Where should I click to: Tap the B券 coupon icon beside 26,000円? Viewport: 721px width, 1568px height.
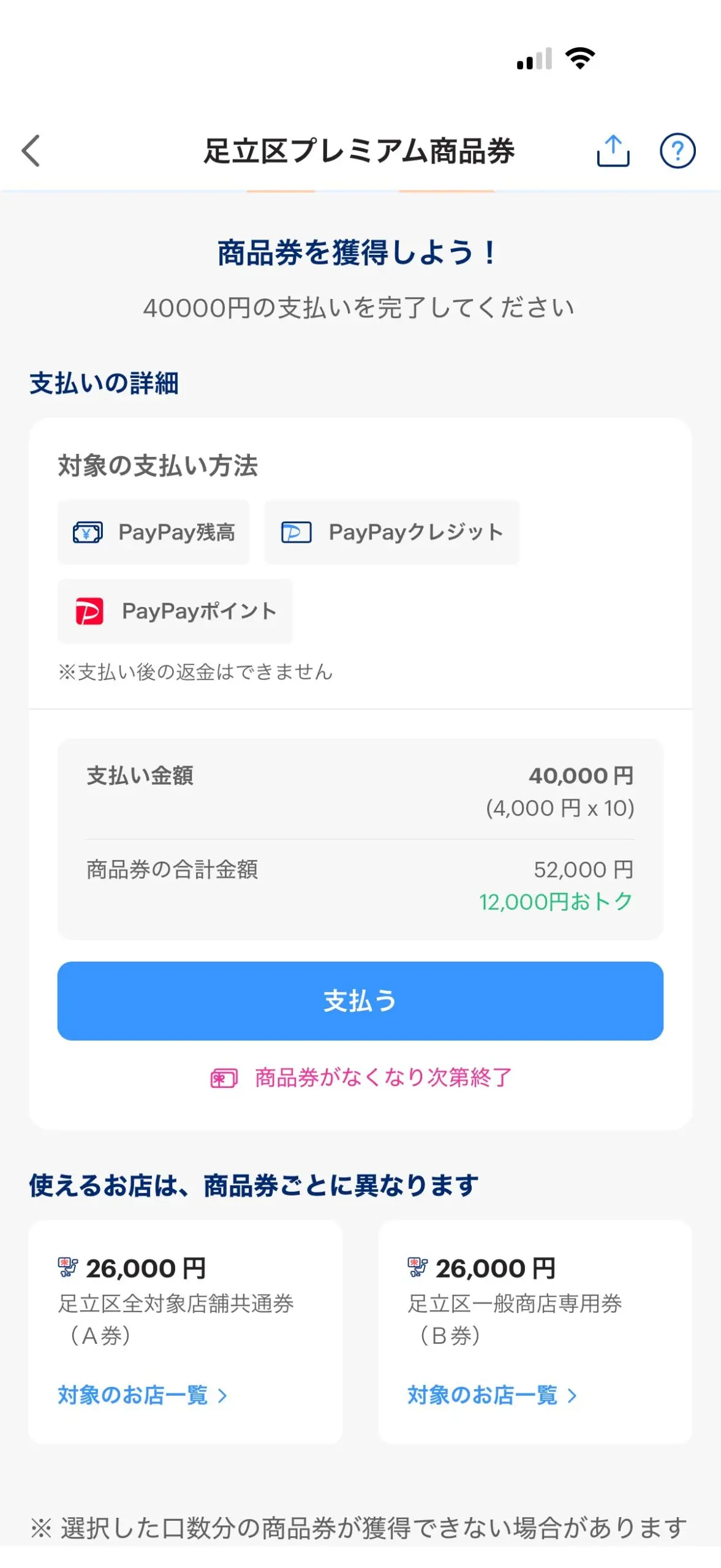coord(418,1267)
